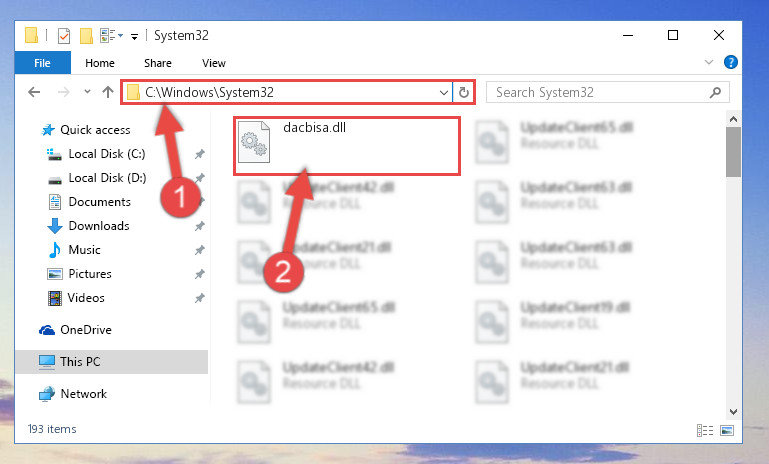Click the Properties quick access toolbar icon
Viewport: 769px width, 464px height.
coord(64,36)
